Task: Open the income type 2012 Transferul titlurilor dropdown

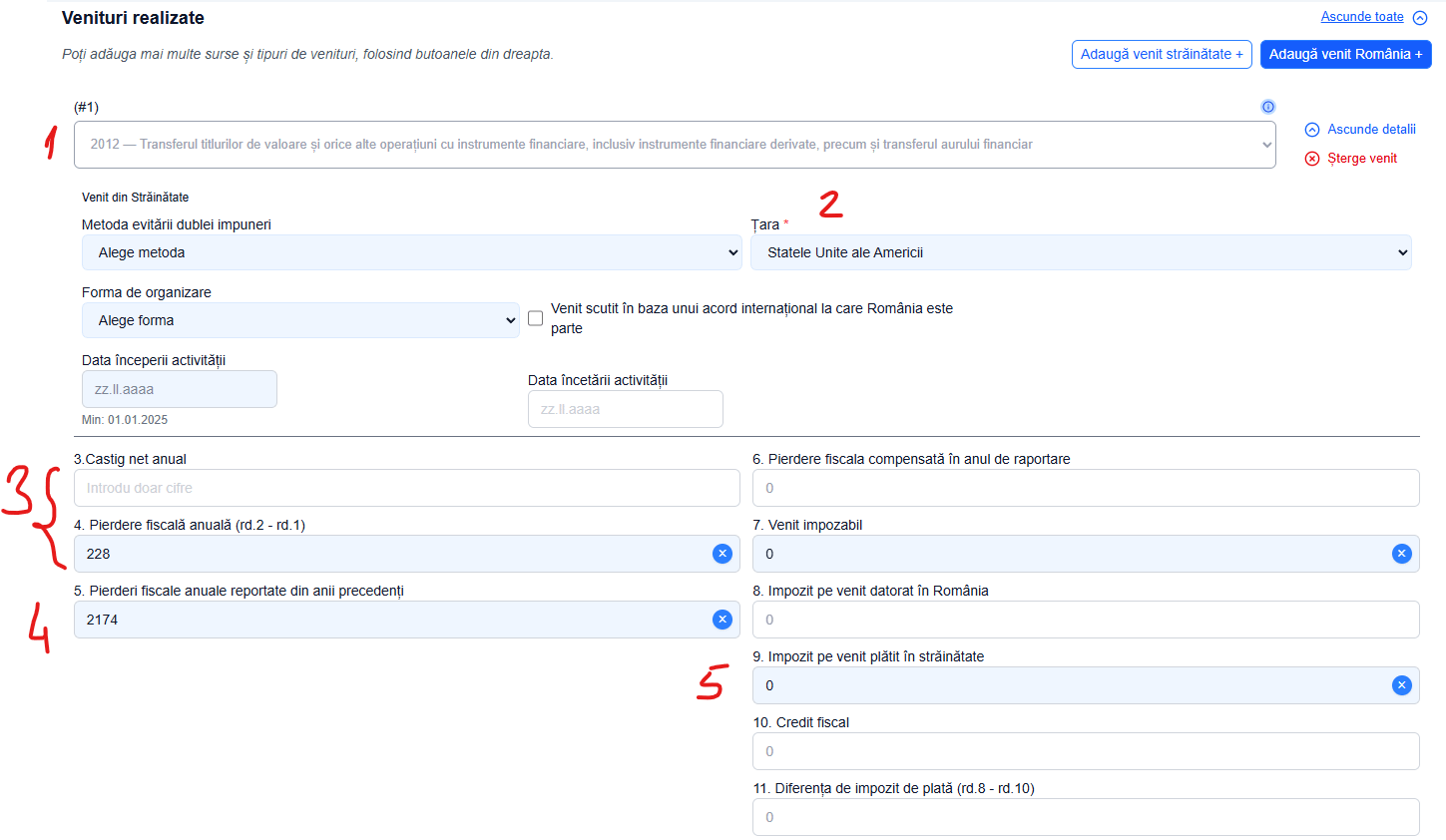Action: coord(675,145)
